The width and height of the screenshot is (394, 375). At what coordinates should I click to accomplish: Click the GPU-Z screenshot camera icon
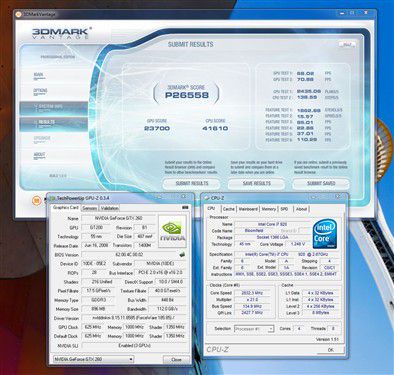click(x=185, y=208)
